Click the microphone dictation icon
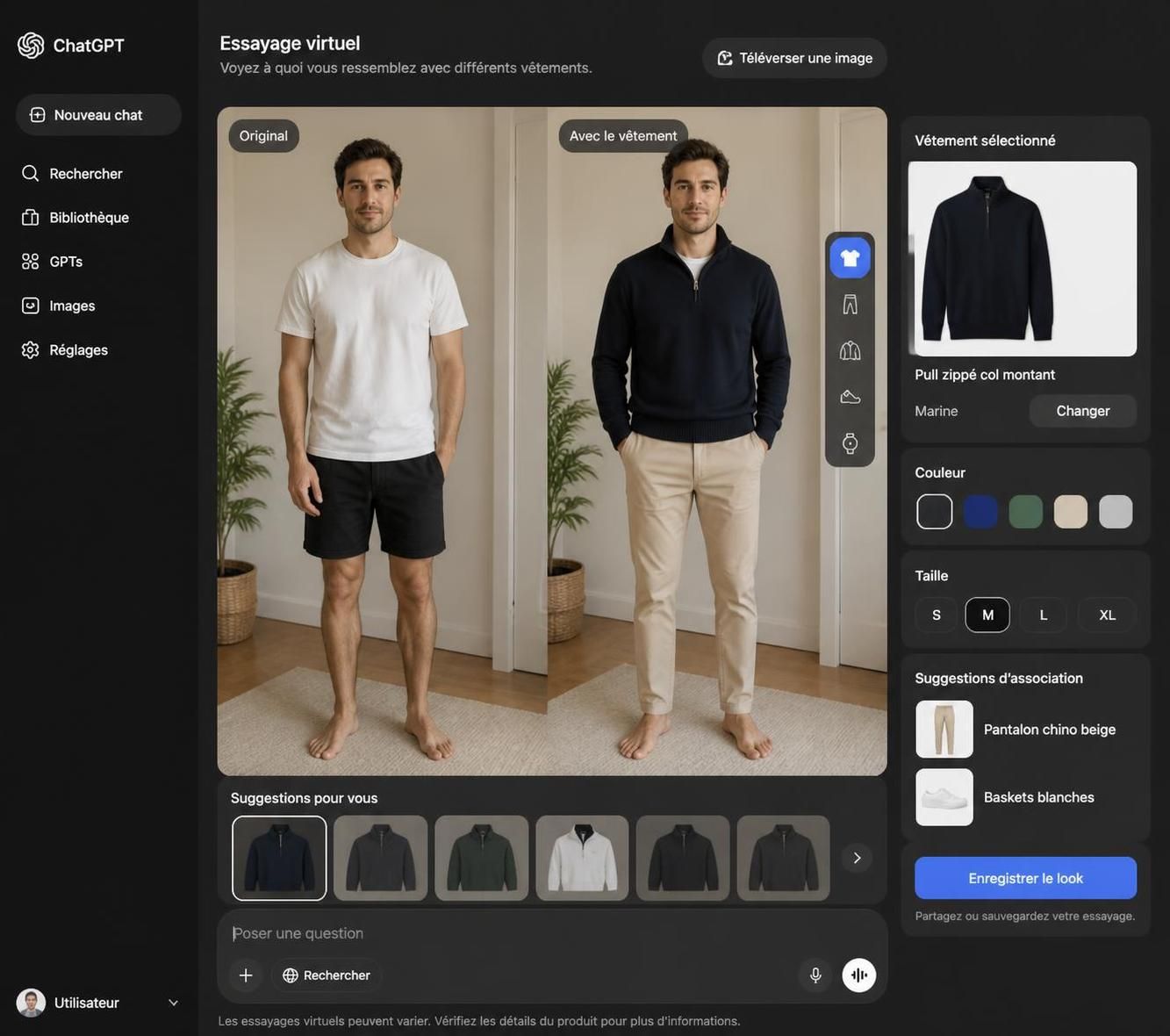Image resolution: width=1170 pixels, height=1036 pixels. pos(815,975)
